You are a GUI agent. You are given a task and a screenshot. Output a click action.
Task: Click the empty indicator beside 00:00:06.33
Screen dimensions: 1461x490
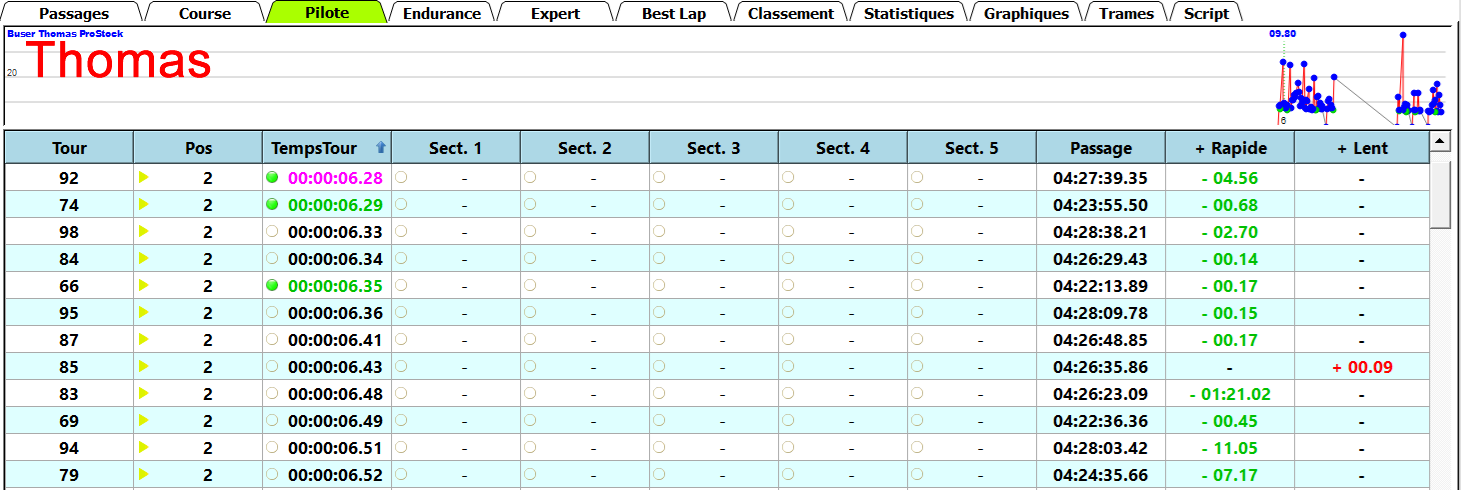(x=272, y=231)
